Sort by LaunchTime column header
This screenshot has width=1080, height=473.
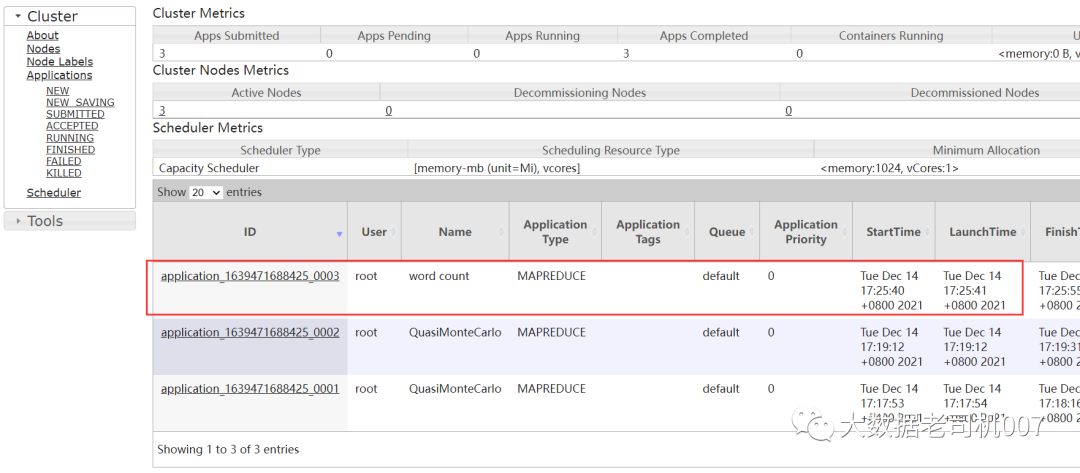pos(982,232)
